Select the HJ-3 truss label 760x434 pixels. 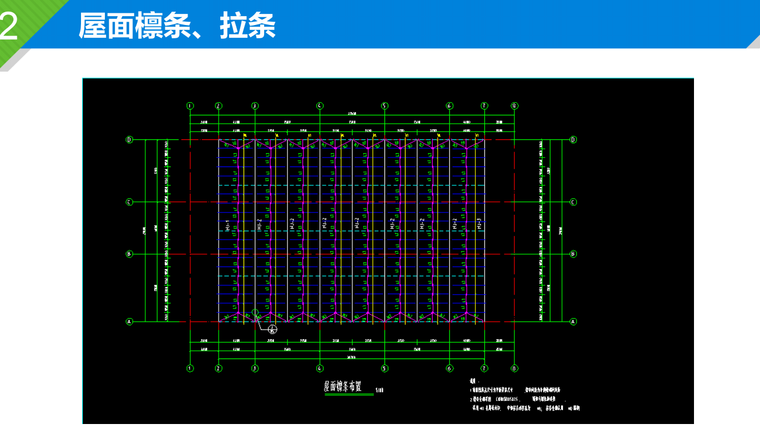click(479, 224)
